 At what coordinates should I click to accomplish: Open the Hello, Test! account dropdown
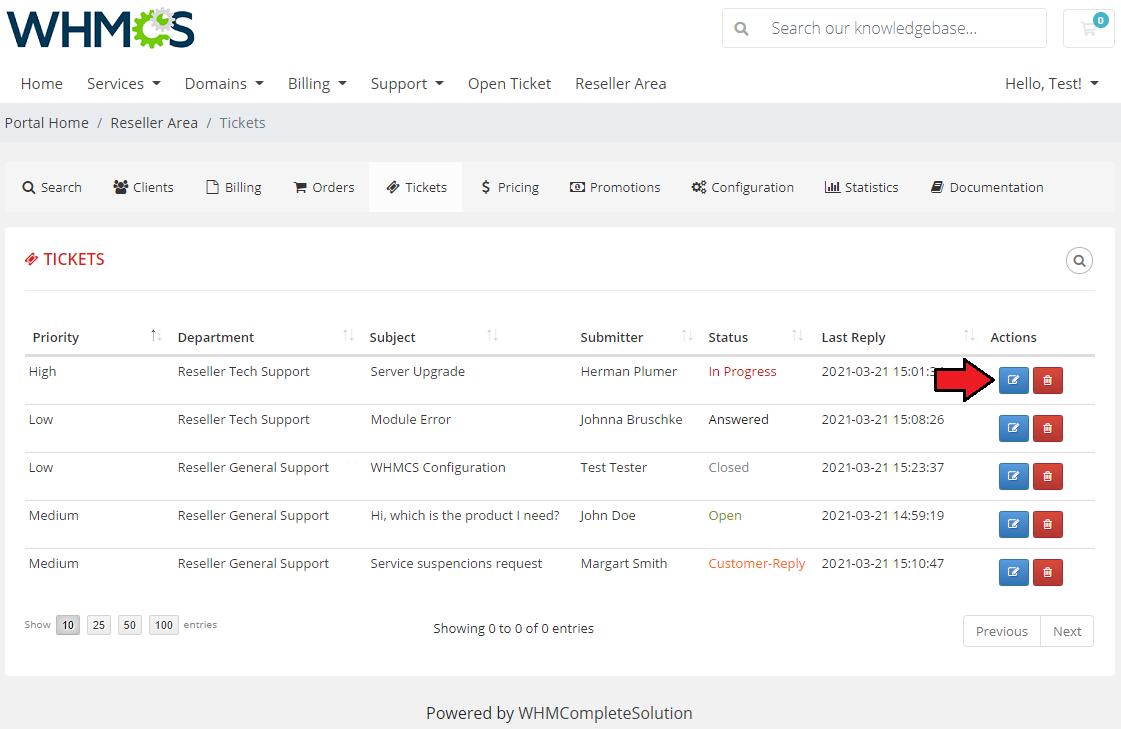1052,84
